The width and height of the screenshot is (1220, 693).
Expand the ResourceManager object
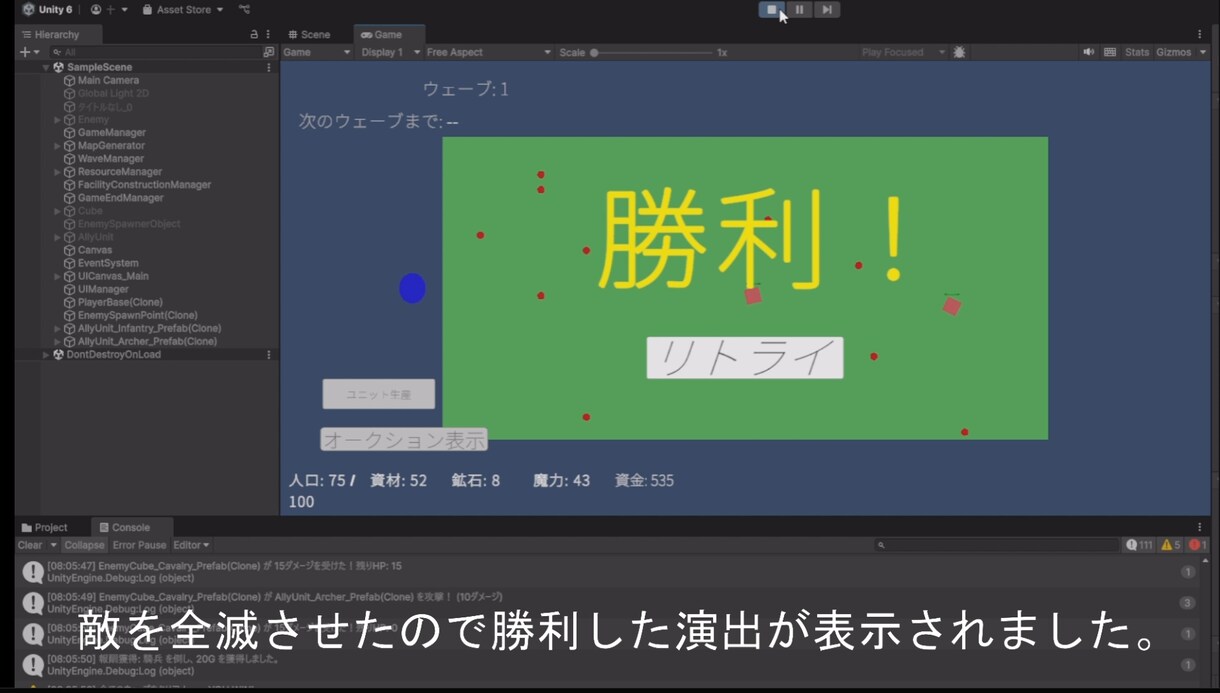click(x=58, y=172)
